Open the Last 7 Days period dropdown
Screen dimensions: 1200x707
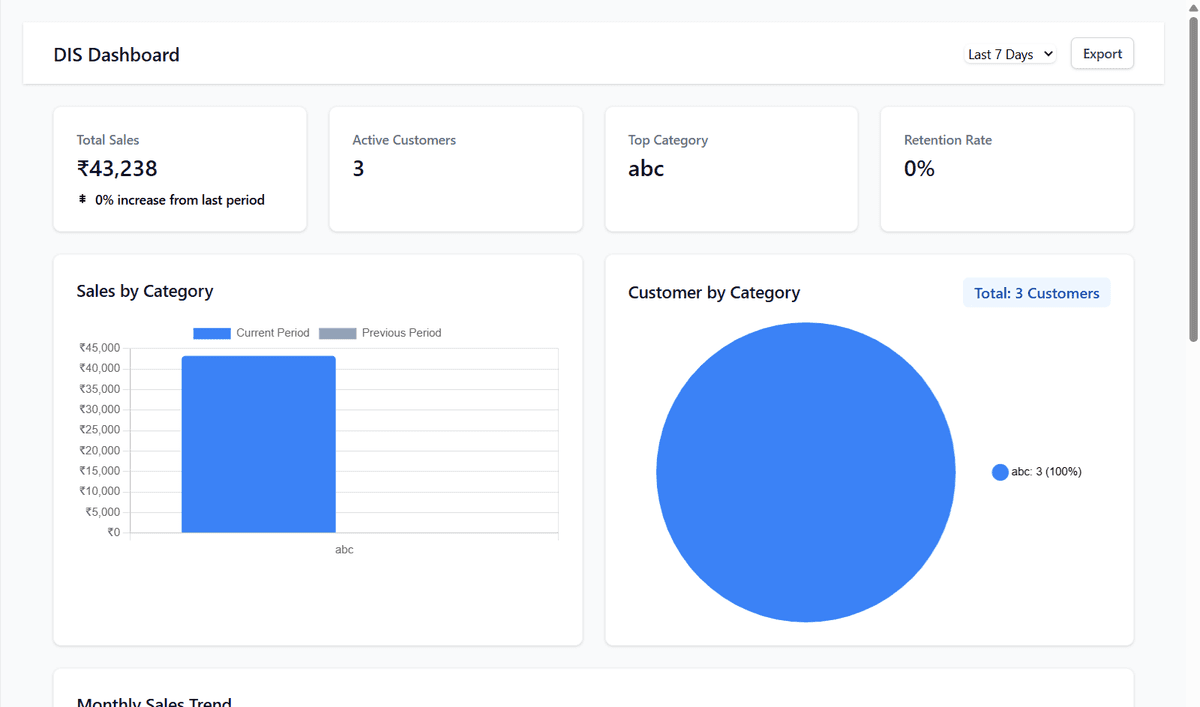point(1010,54)
